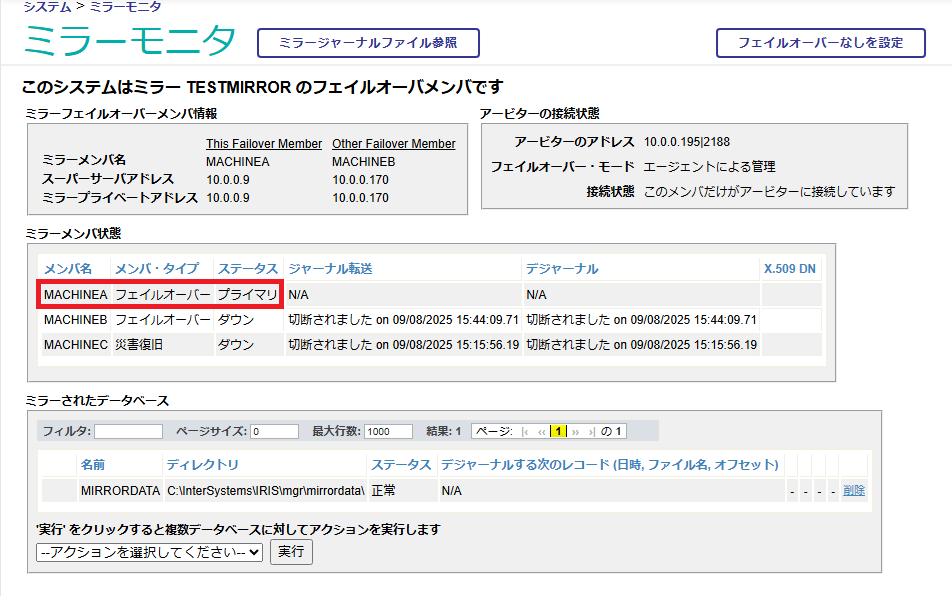The width and height of the screenshot is (952, 596).
Task: Open ミラージャーナルファイル参照
Action: [x=367, y=43]
